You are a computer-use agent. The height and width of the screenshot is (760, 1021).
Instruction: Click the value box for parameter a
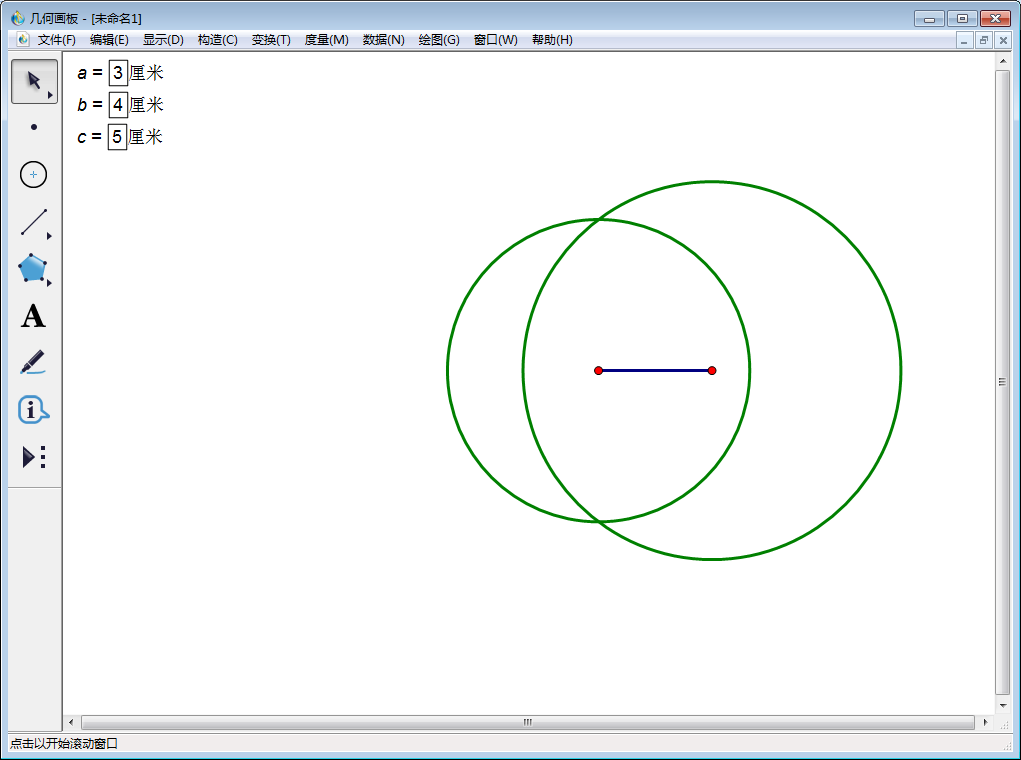tap(118, 73)
